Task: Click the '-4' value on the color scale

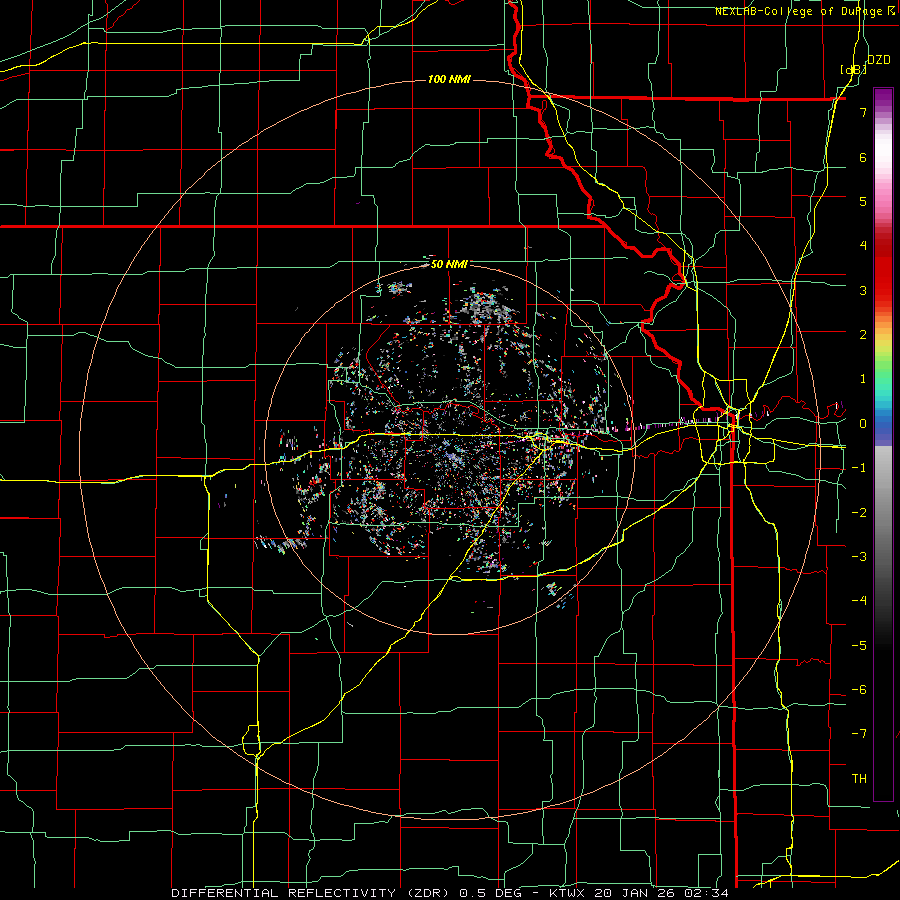Action: 859,601
